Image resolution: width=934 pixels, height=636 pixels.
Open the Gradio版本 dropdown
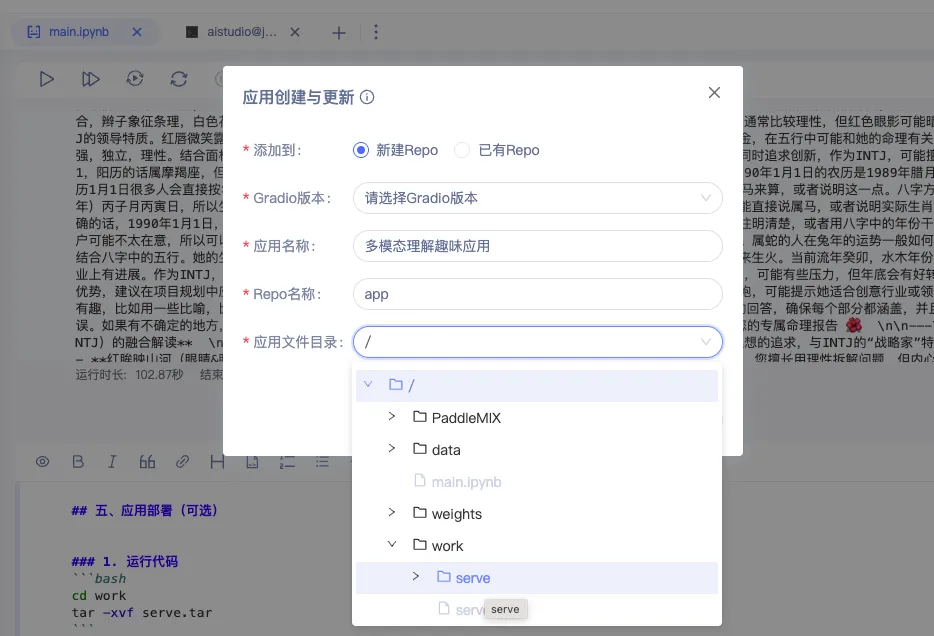(x=537, y=198)
